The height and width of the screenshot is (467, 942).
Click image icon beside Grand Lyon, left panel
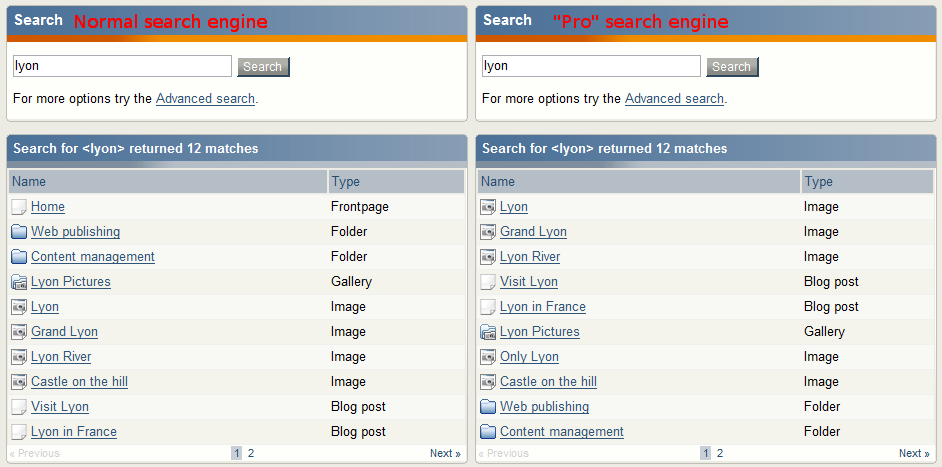(x=19, y=332)
